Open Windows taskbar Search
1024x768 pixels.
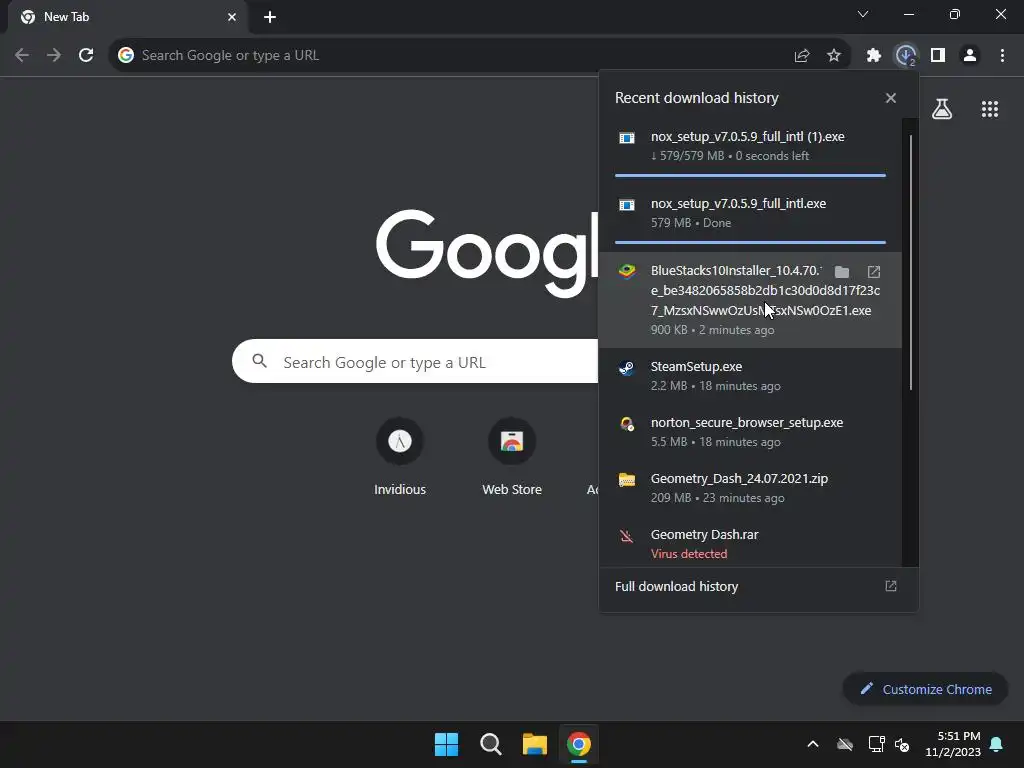[490, 744]
